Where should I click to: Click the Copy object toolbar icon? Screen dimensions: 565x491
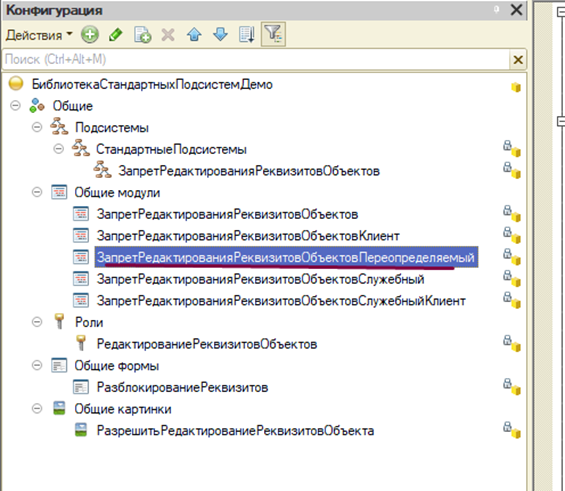click(x=142, y=35)
